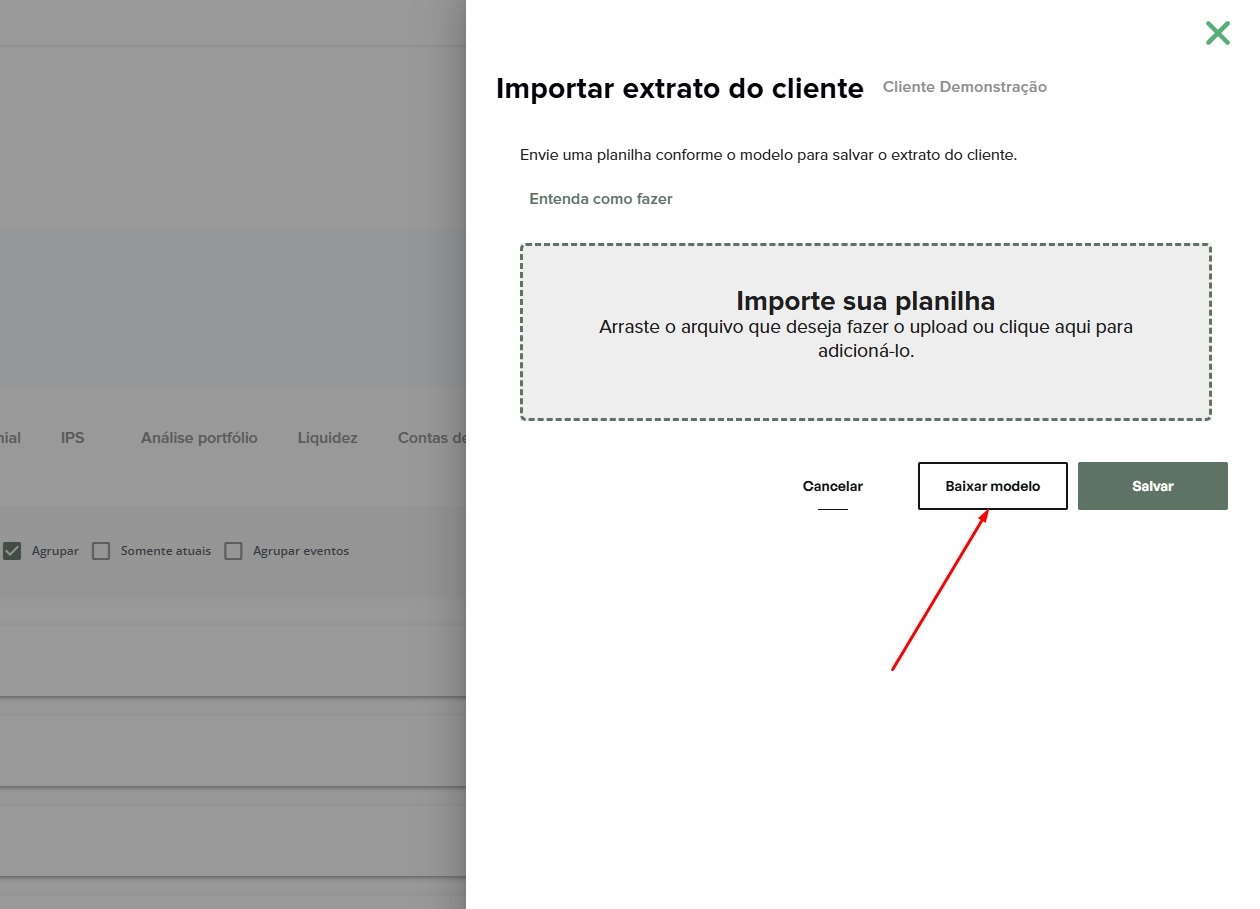Download the template via Baixar modelo

coord(992,486)
